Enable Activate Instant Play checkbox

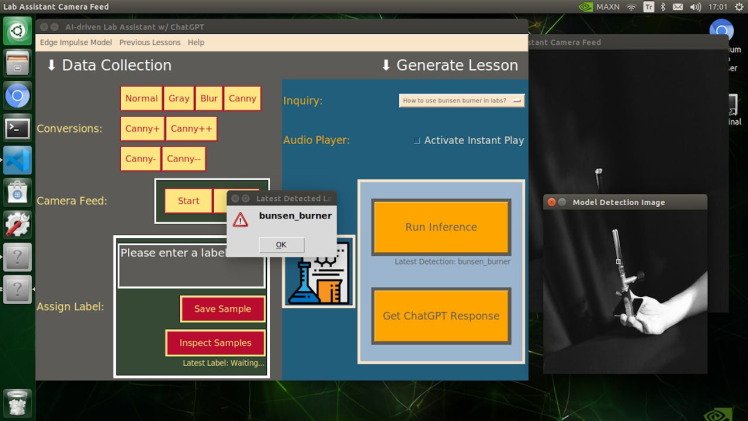pyautogui.click(x=416, y=141)
